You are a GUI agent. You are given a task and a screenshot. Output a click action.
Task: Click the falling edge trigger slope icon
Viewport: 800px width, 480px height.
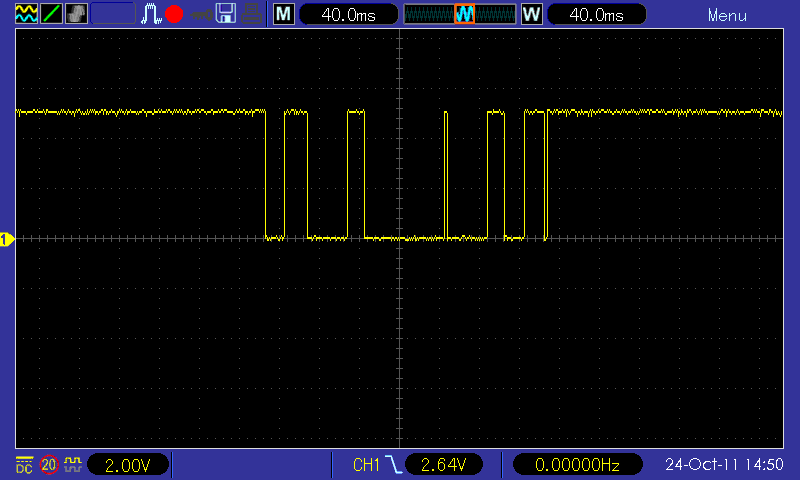393,465
